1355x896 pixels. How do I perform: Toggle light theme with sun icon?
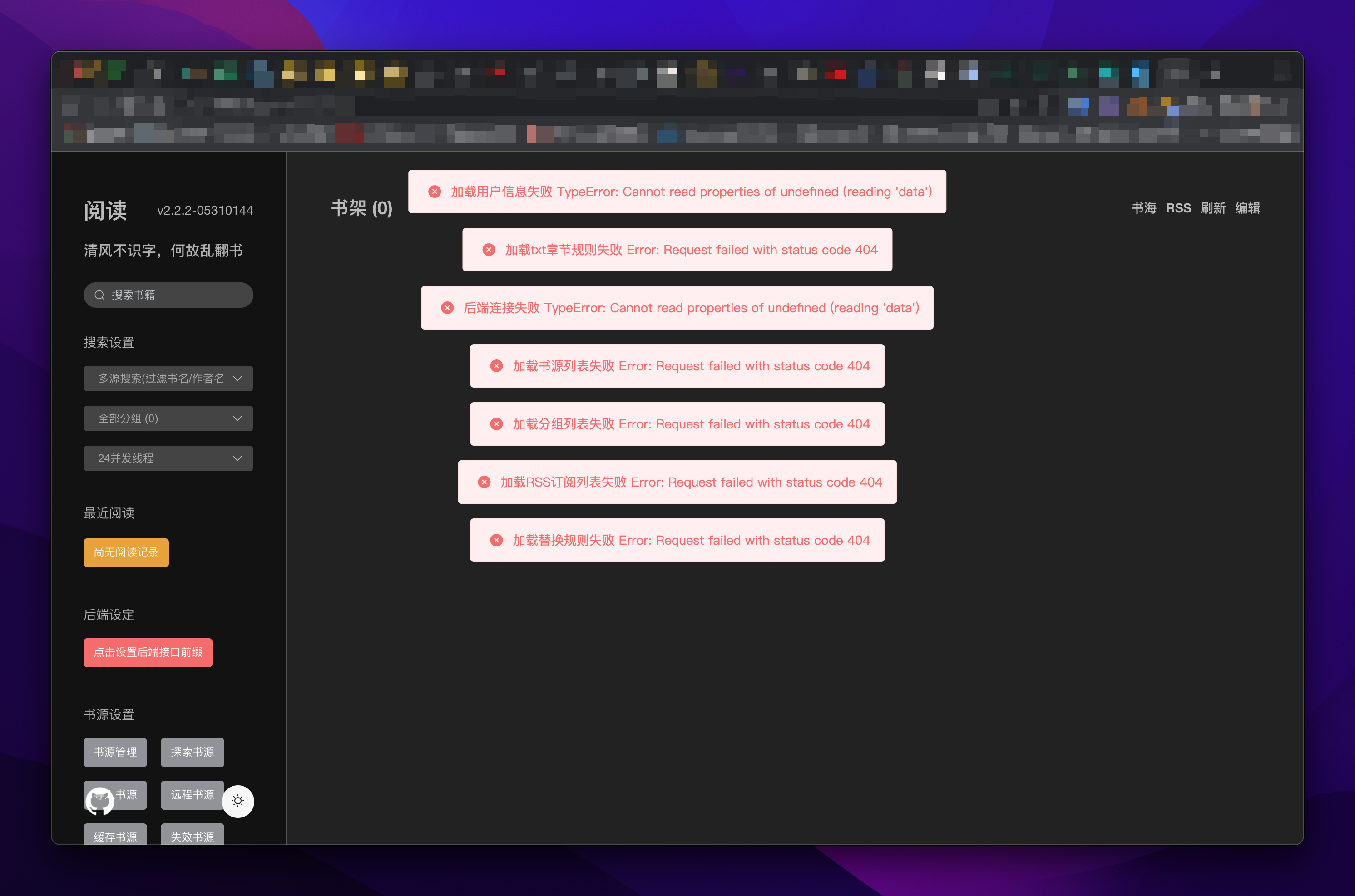[x=238, y=801]
